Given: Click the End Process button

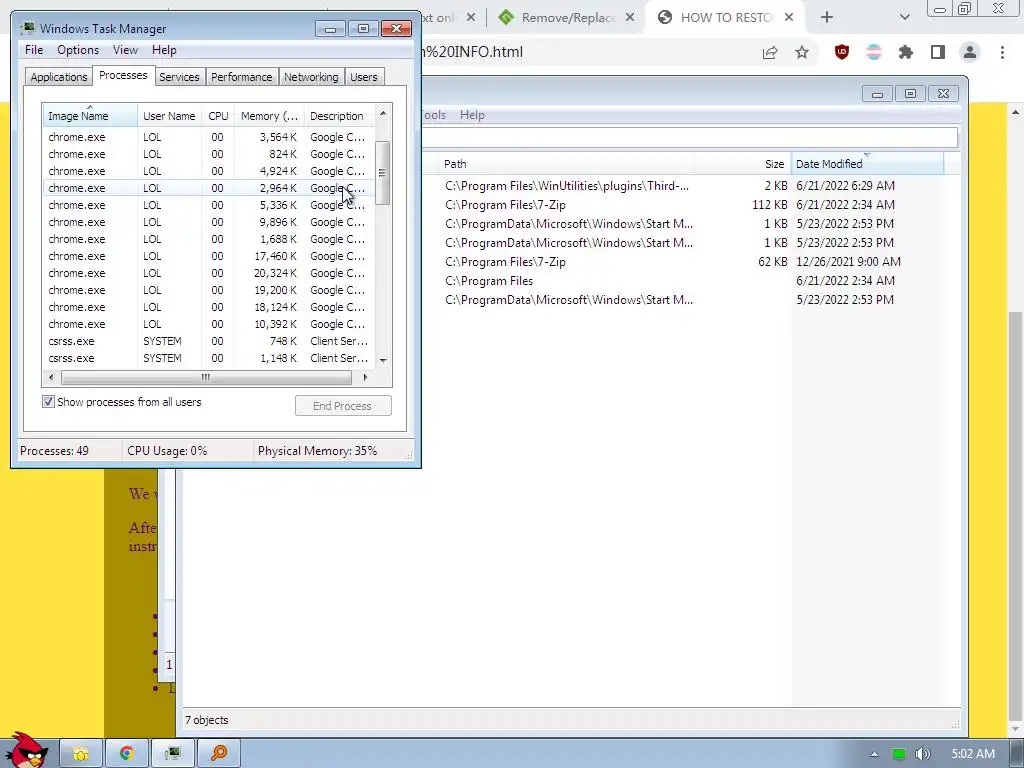Looking at the screenshot, I should (x=343, y=406).
